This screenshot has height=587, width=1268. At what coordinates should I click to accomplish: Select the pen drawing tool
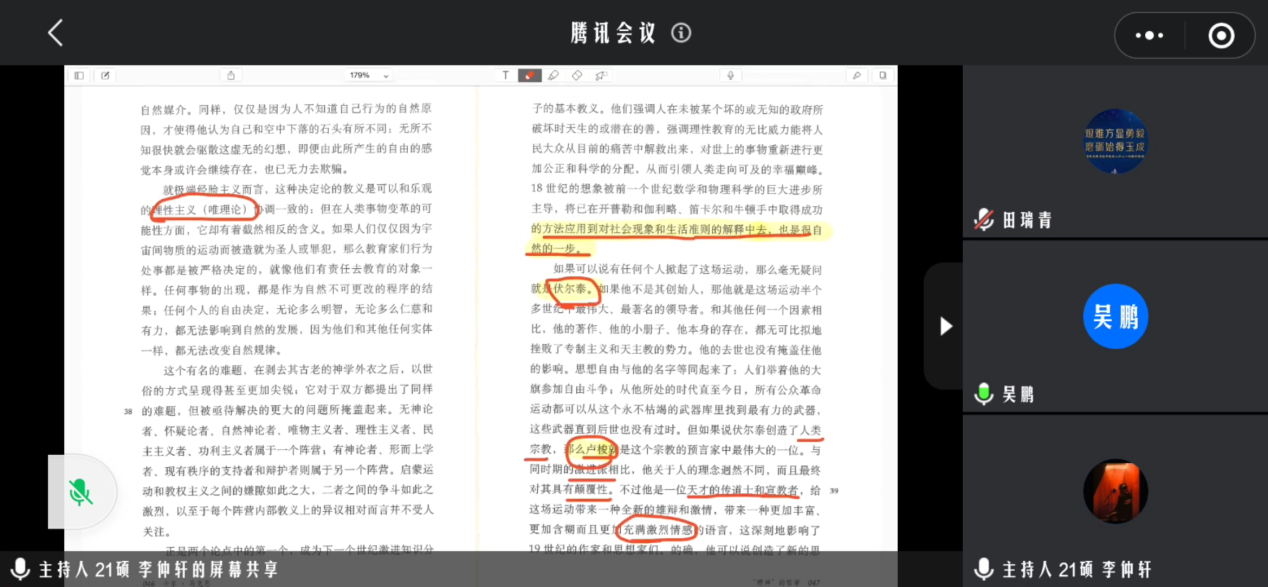click(553, 75)
